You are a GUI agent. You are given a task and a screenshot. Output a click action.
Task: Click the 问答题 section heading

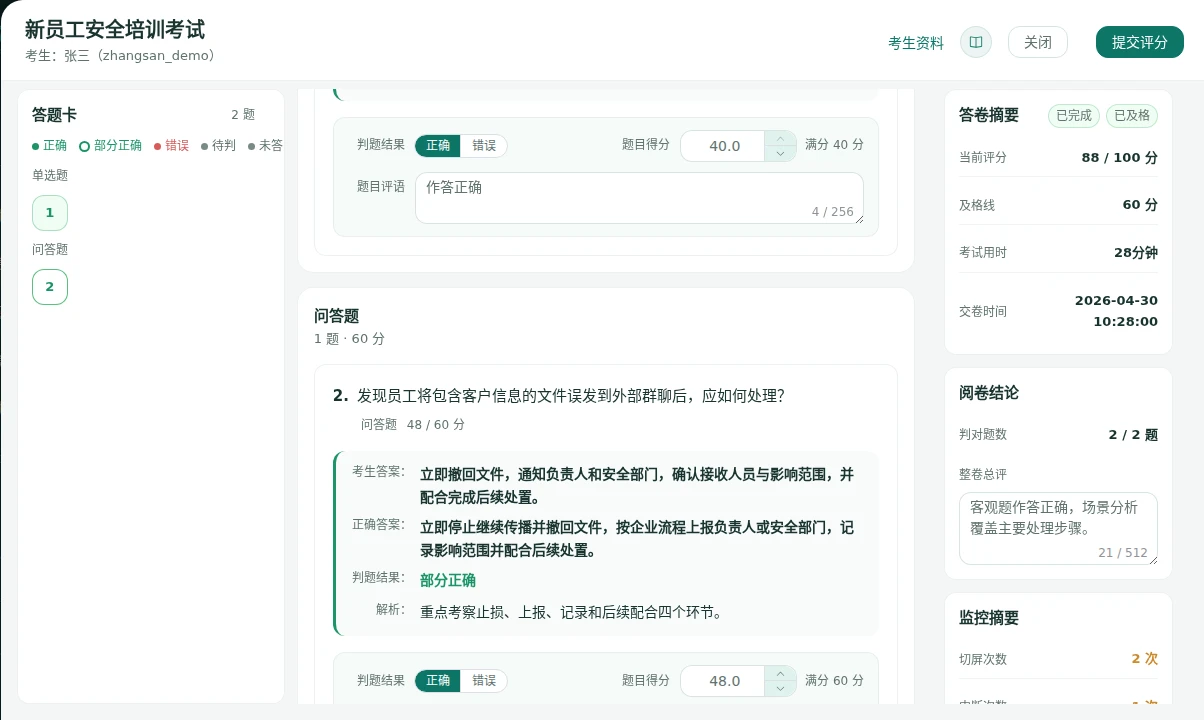pos(336,316)
